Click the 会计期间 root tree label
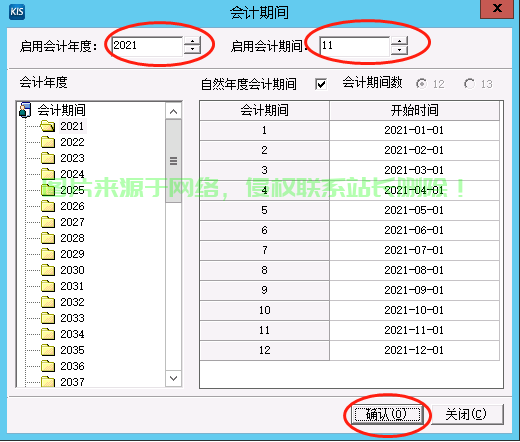 (x=61, y=110)
